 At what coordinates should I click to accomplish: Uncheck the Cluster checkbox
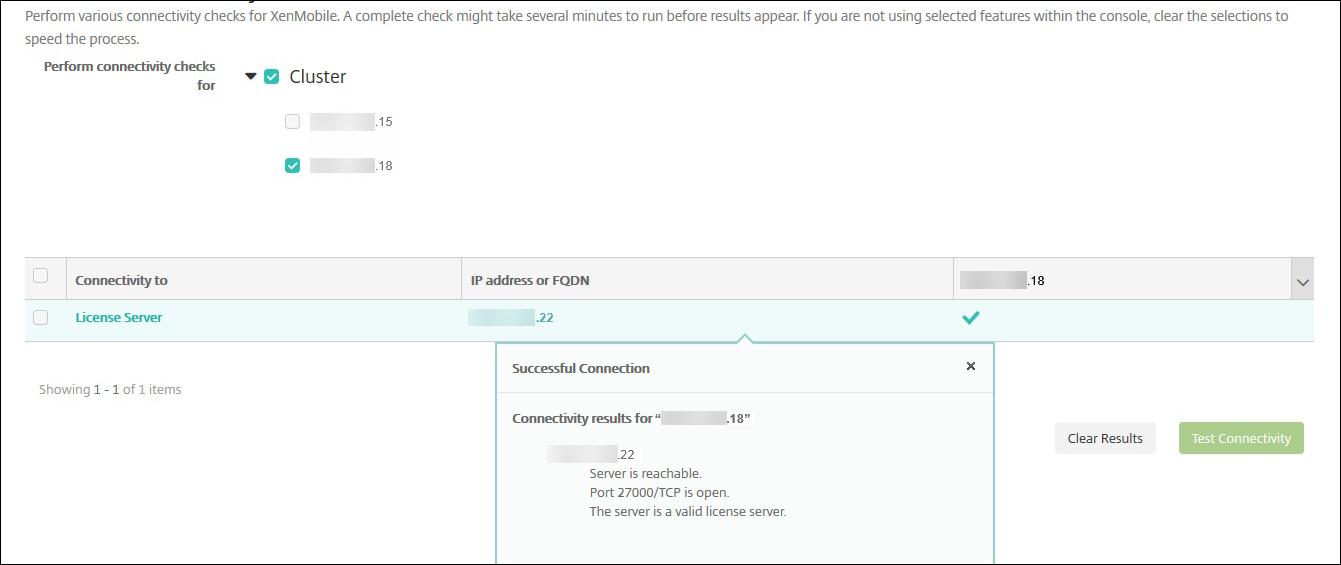(271, 76)
